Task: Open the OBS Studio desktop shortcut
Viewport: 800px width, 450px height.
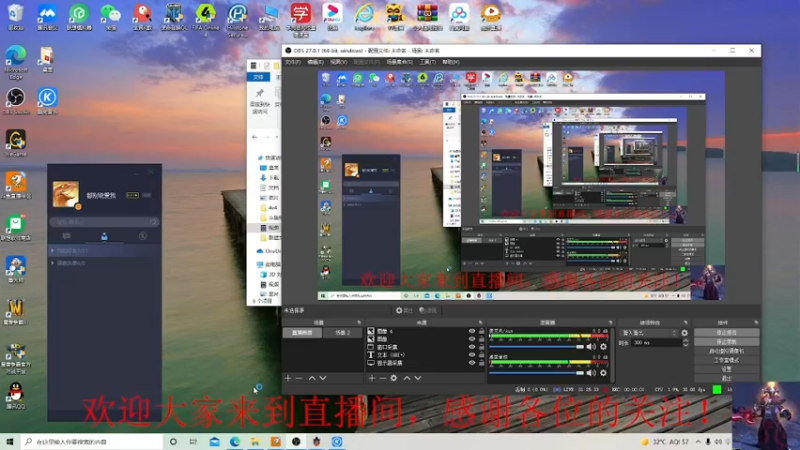Action: pos(16,101)
